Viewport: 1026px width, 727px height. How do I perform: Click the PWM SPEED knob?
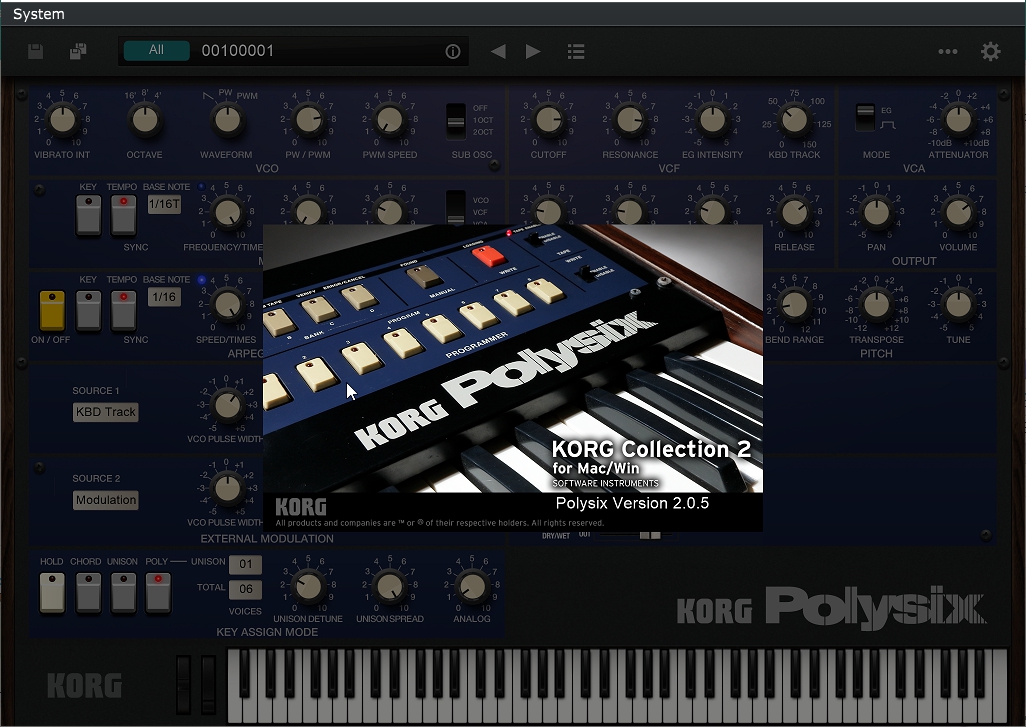tap(390, 119)
